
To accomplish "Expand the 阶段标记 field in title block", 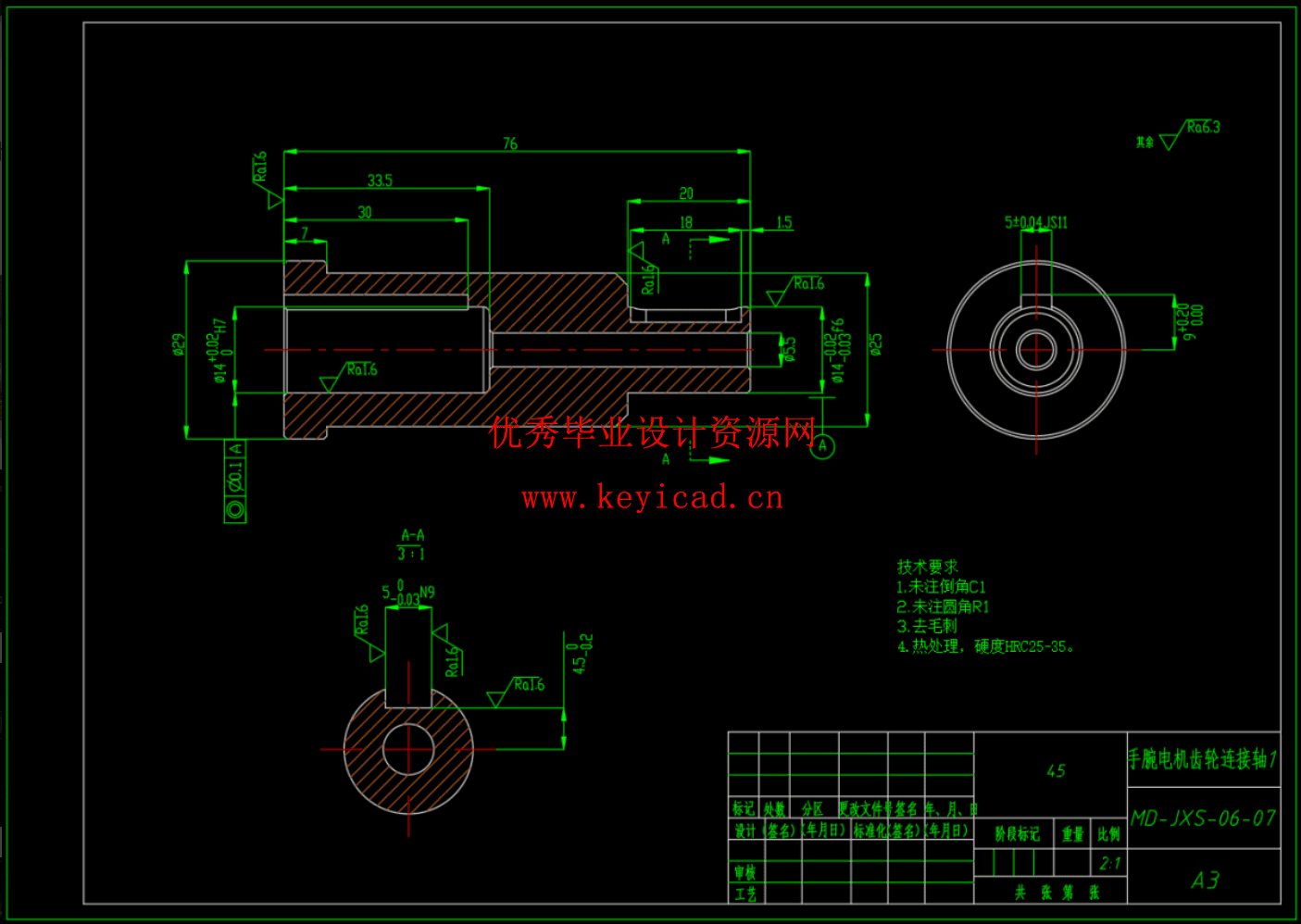I will pos(1017,834).
